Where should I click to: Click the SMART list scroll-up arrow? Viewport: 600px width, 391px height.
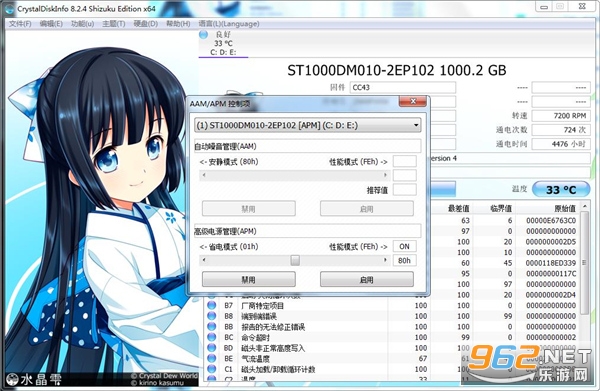pos(584,207)
